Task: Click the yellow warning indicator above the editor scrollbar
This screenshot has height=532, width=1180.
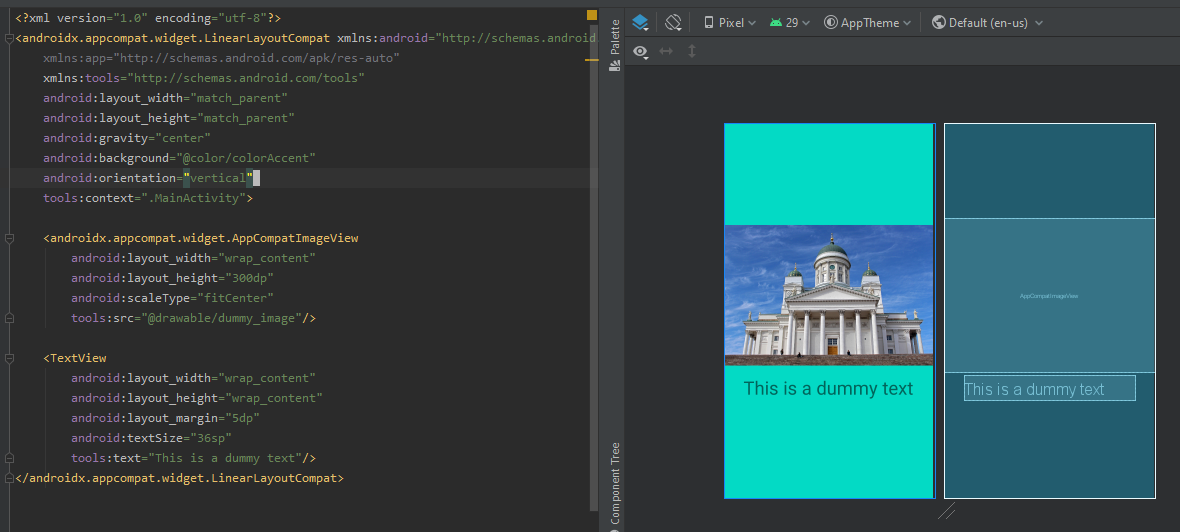Action: (x=592, y=15)
